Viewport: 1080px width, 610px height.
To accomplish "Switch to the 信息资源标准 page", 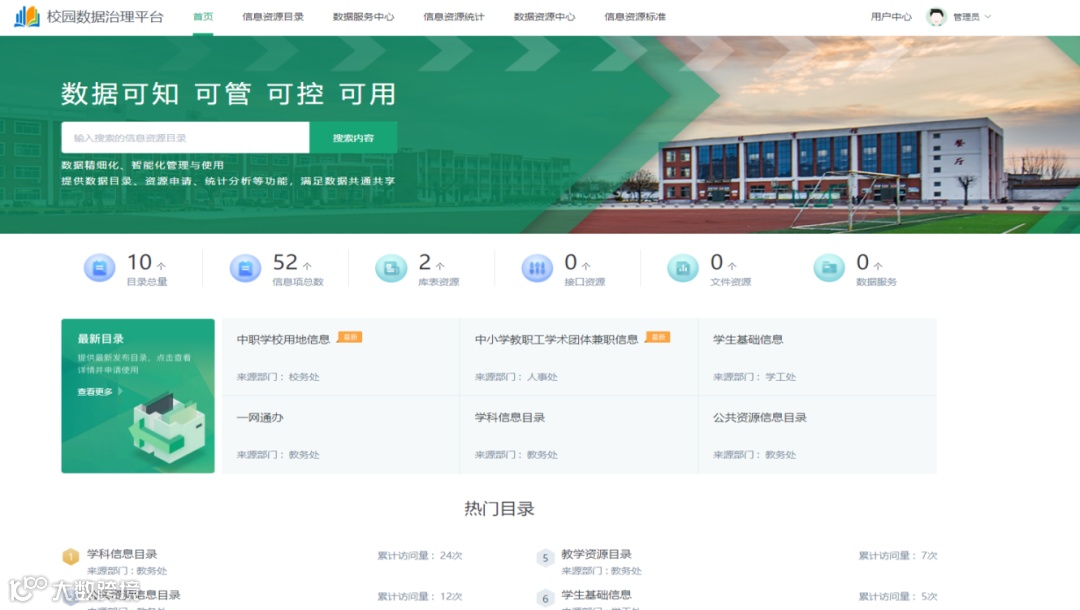I will pyautogui.click(x=635, y=17).
